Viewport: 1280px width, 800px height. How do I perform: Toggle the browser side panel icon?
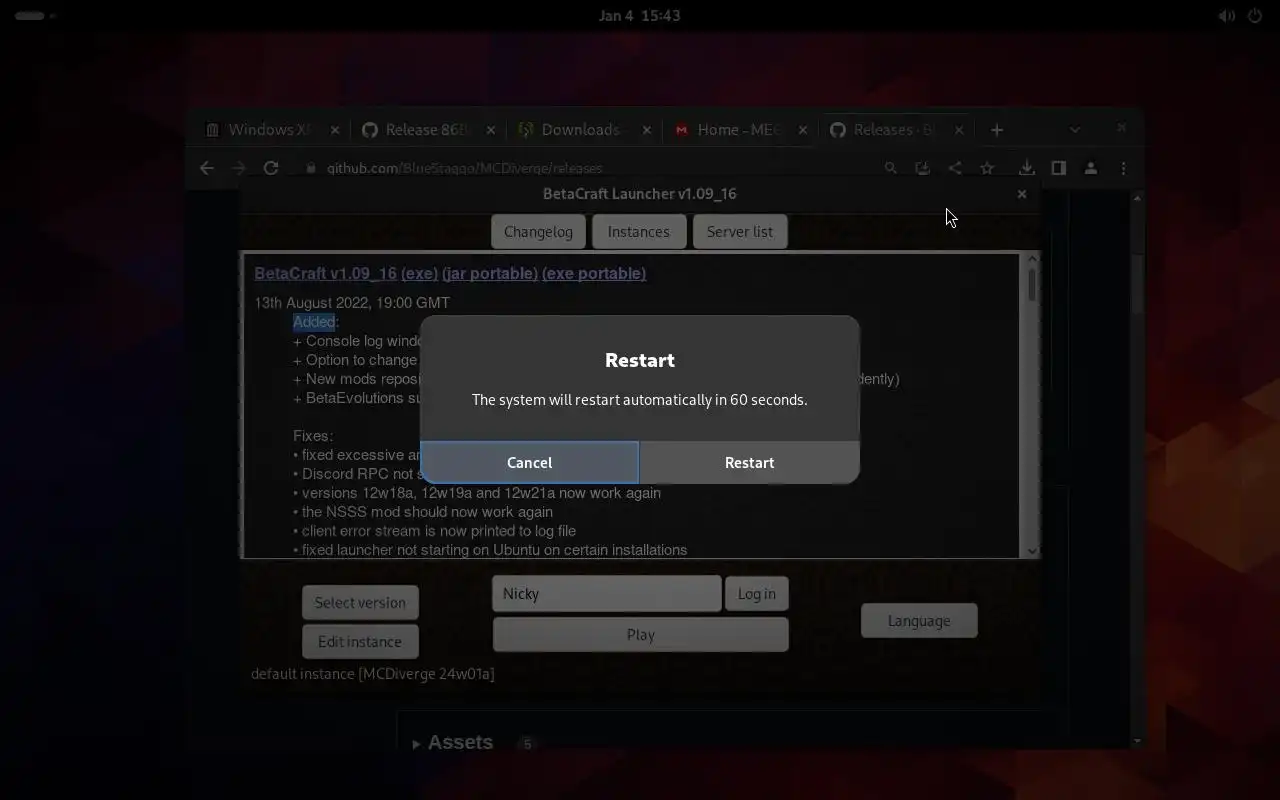point(1059,168)
